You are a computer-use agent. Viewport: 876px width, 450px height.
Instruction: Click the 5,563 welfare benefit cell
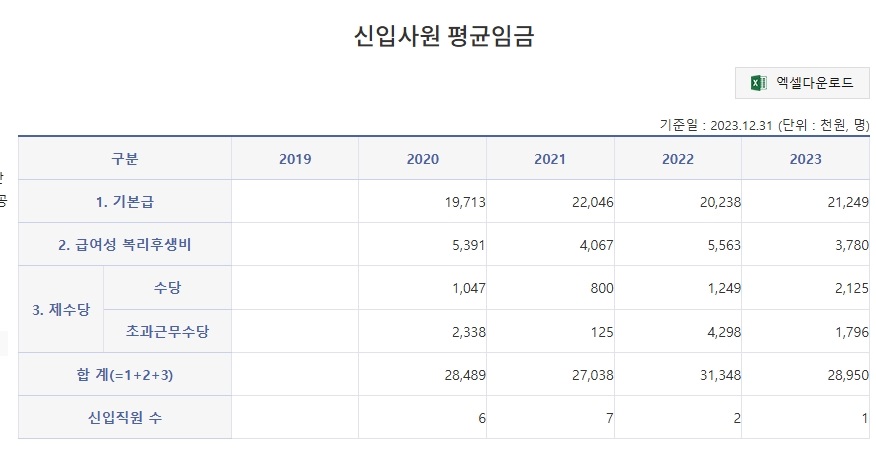[x=678, y=244]
